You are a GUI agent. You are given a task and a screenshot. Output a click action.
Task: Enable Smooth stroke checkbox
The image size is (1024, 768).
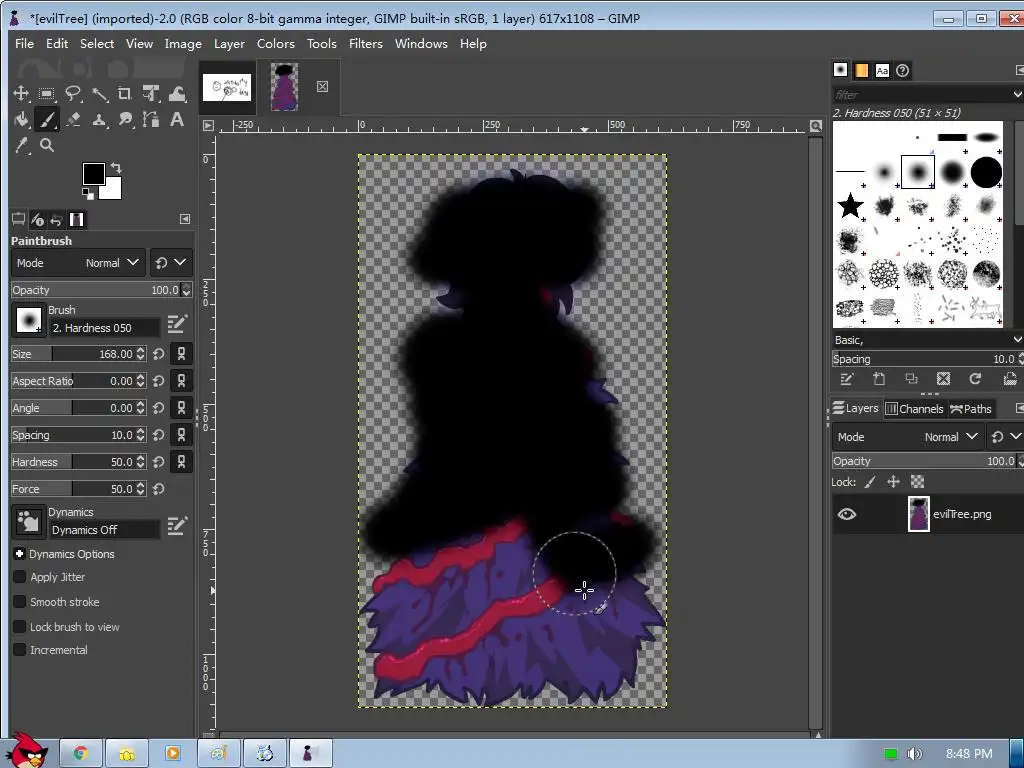[20, 602]
